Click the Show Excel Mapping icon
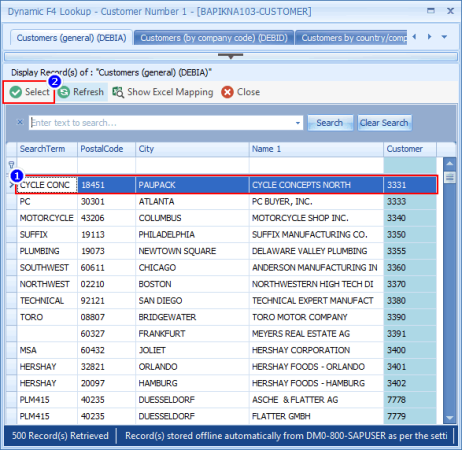The width and height of the screenshot is (462, 450). click(118, 92)
